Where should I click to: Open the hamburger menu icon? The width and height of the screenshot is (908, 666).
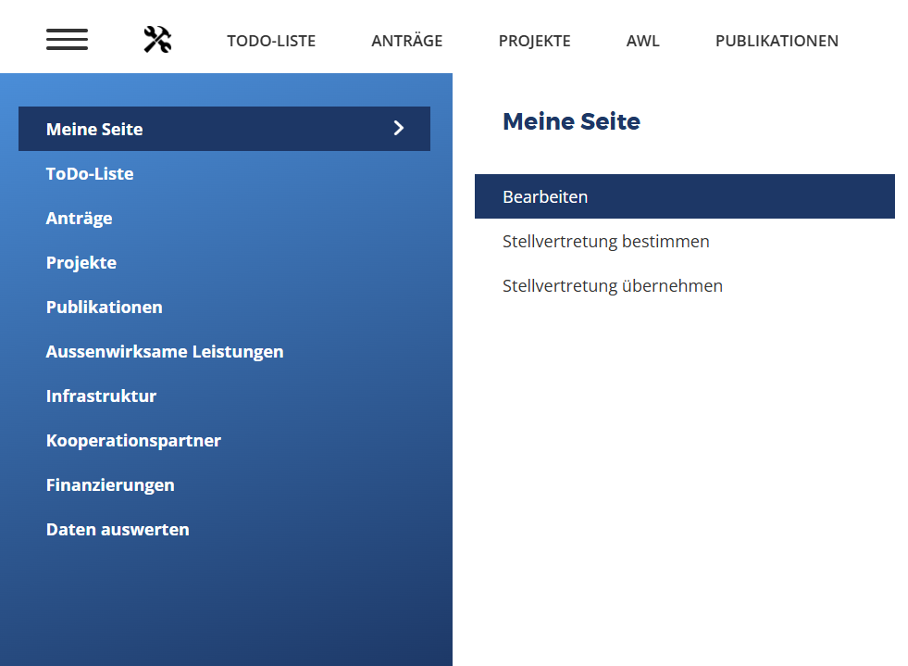tap(67, 40)
